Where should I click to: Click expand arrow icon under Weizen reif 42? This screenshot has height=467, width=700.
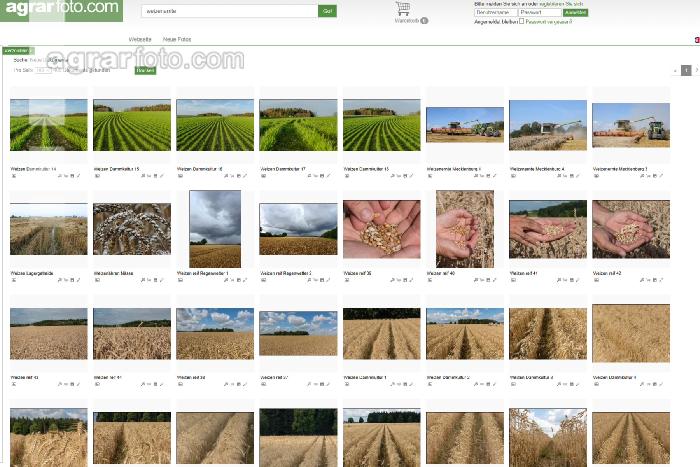661,280
